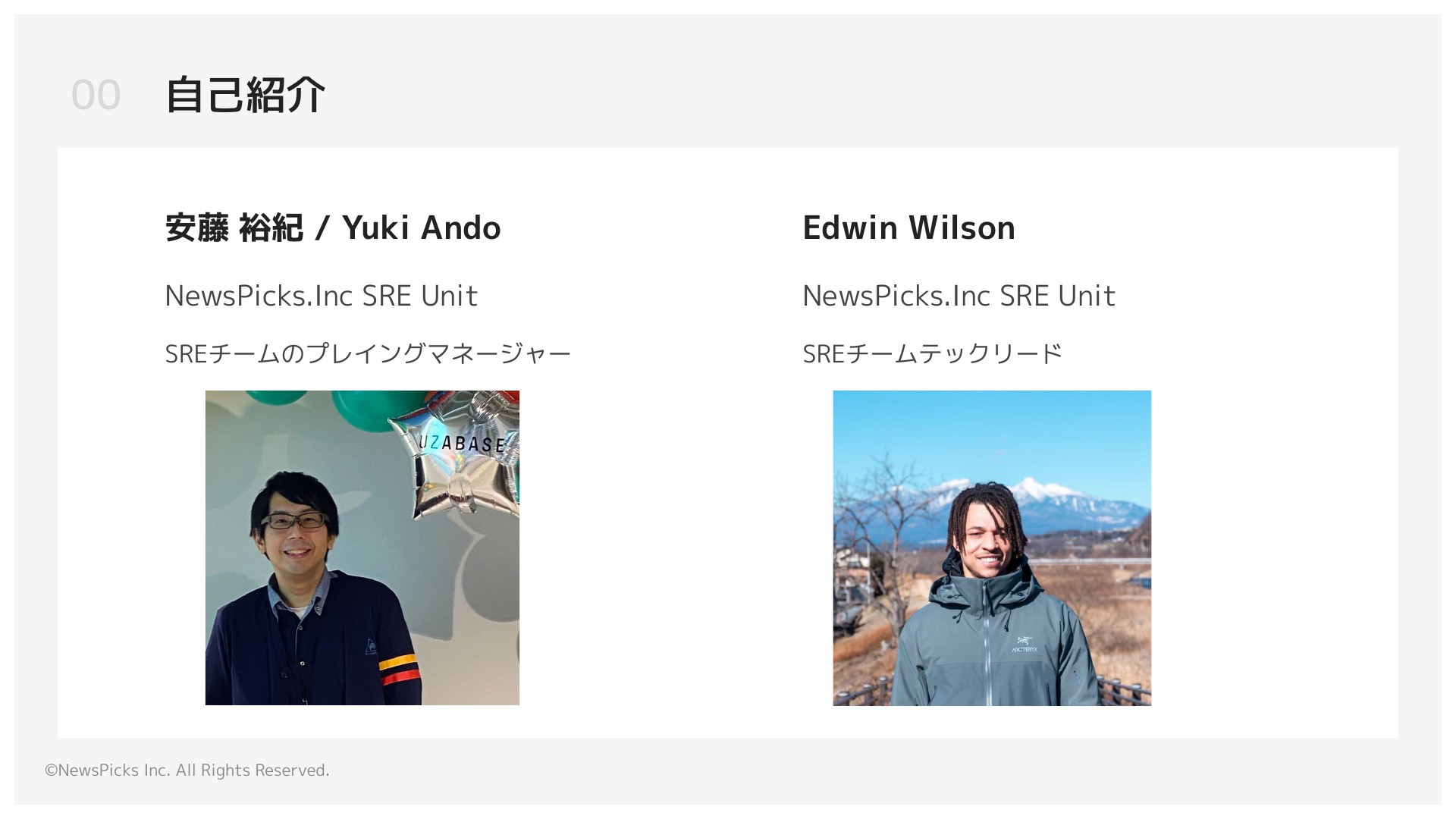Click the NewsPicks copyright footer text
Screen dimensions: 1456x819
187,770
